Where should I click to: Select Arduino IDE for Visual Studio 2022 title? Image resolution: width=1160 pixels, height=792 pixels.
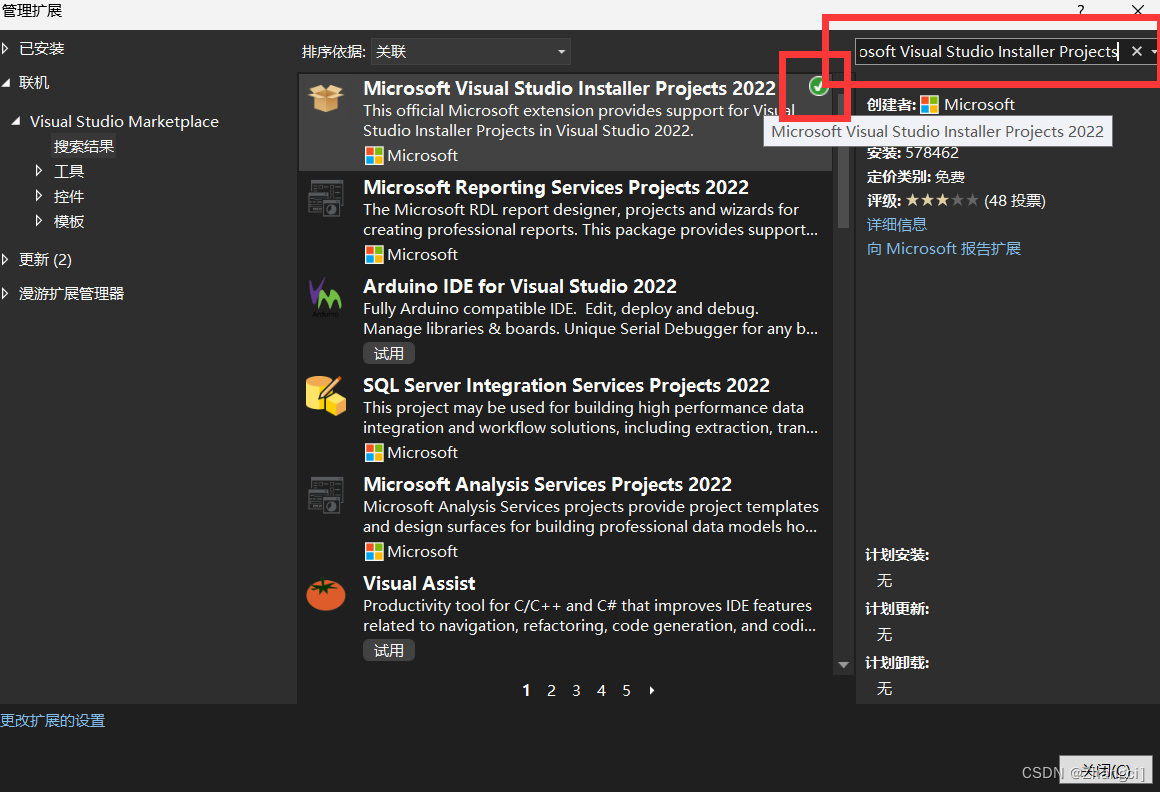pyautogui.click(x=519, y=286)
